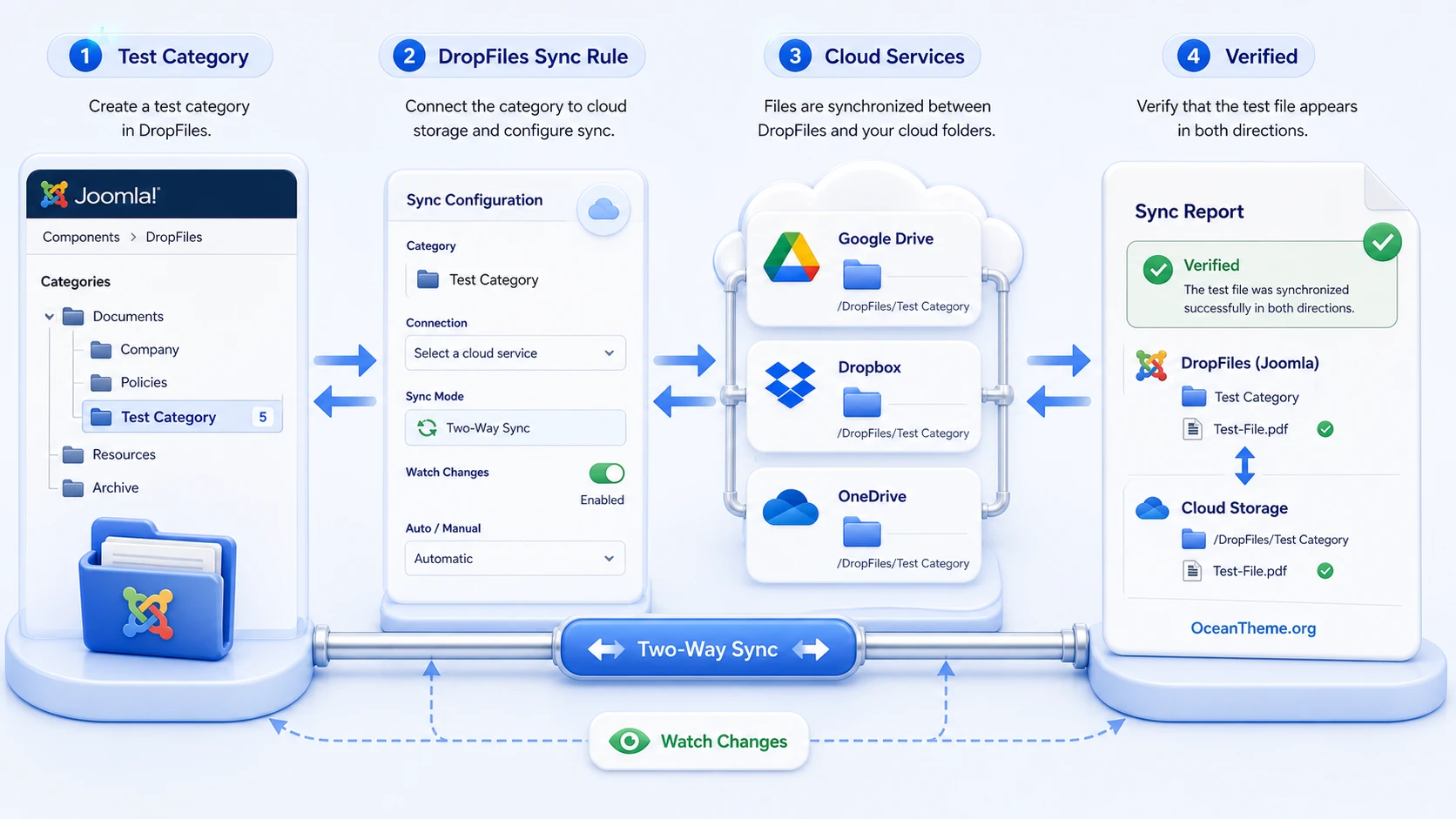Click the large green checkmark badge on the report corner
The width and height of the screenshot is (1456, 819).
[1382, 242]
